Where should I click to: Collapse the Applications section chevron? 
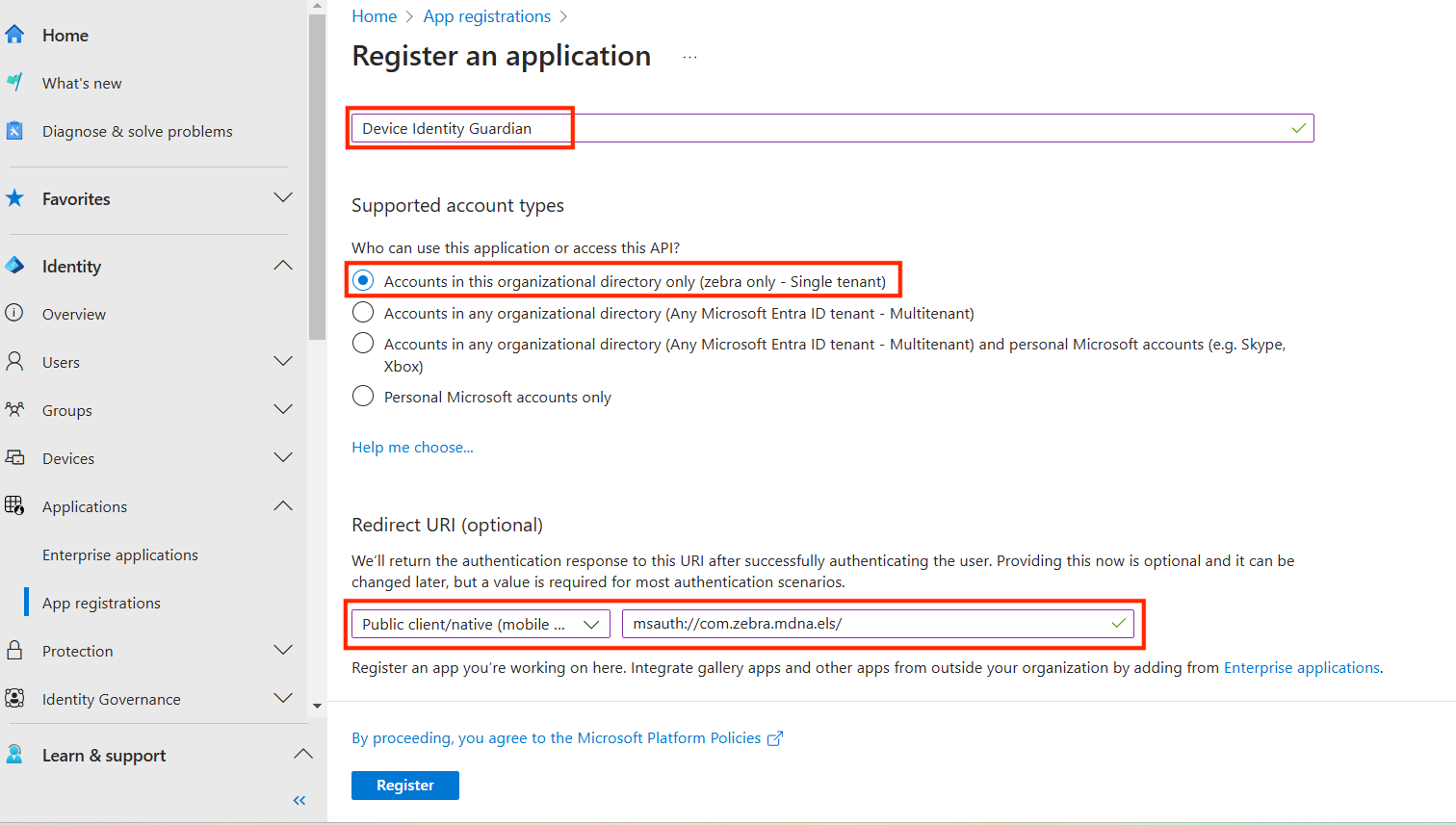[283, 506]
